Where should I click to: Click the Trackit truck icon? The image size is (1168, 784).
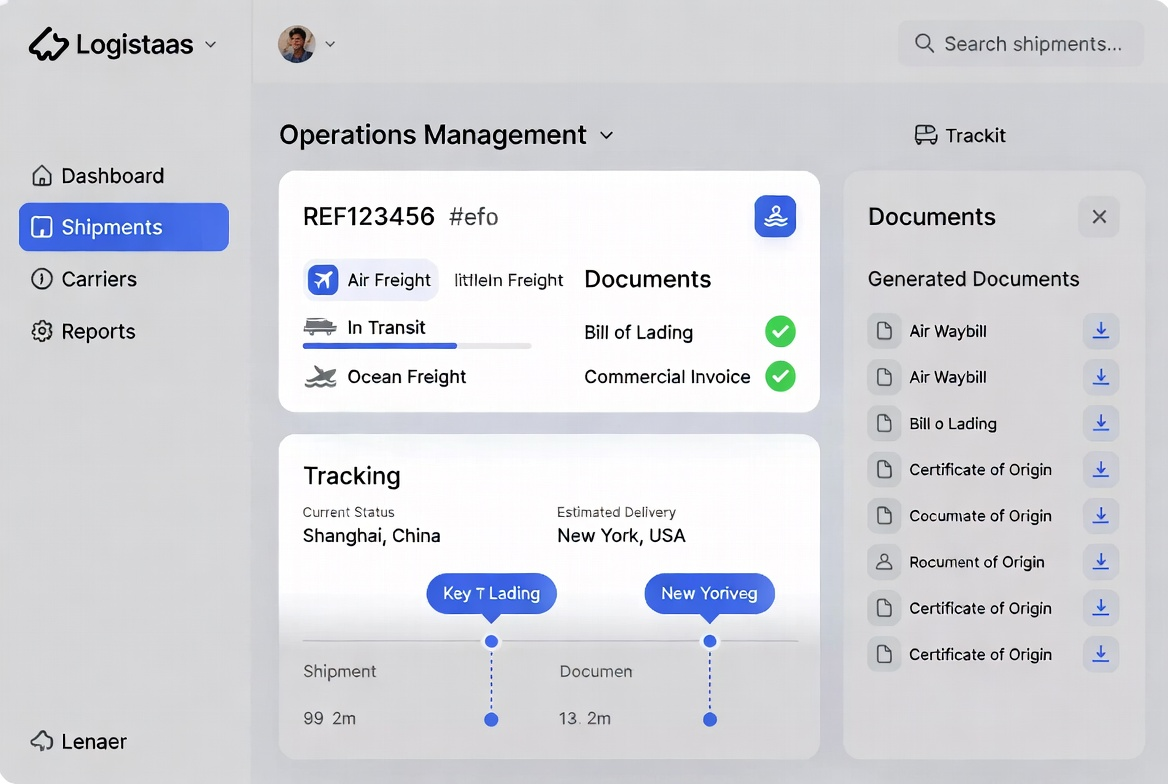point(926,135)
